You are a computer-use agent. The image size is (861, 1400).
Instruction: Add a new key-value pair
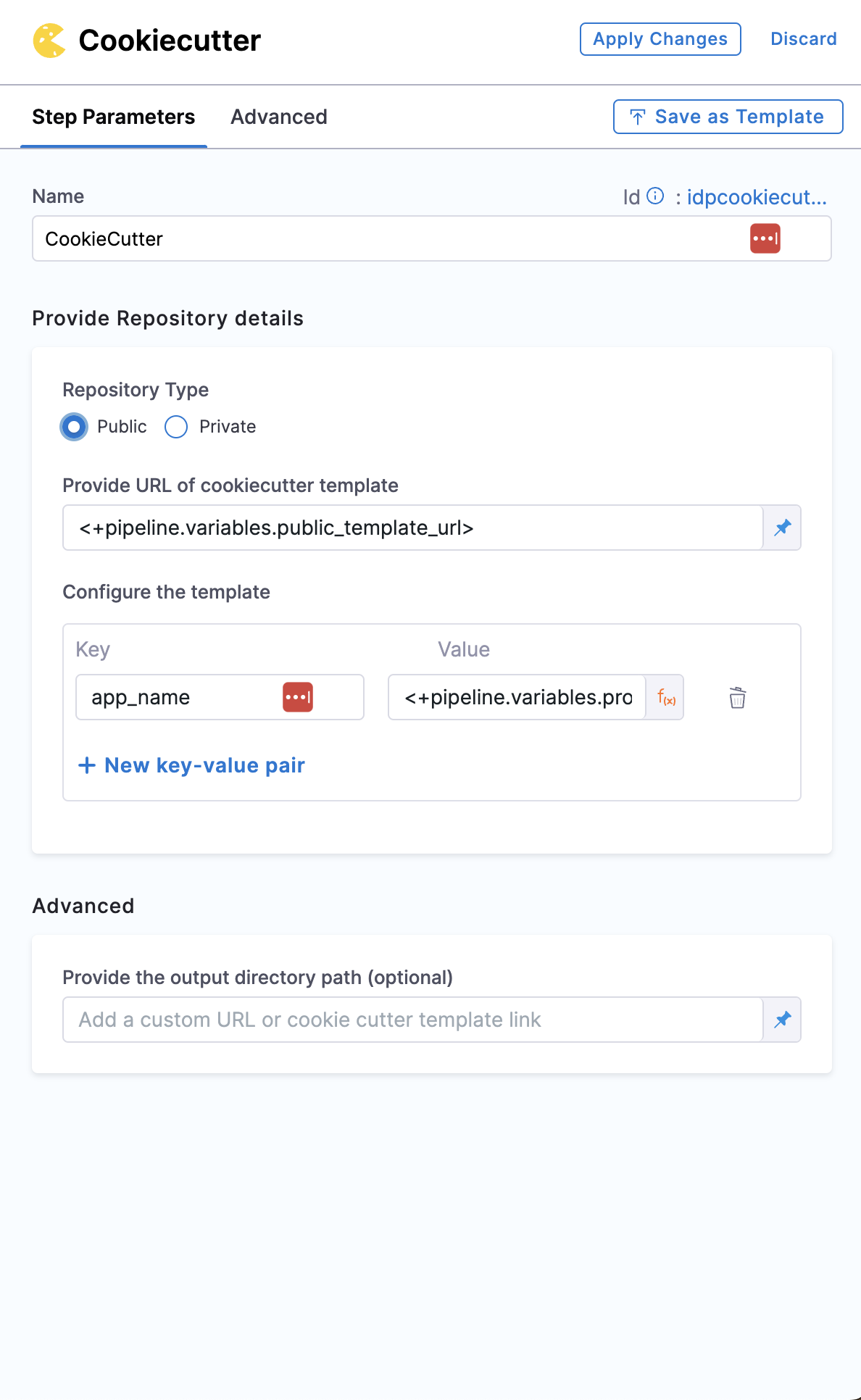click(x=192, y=765)
